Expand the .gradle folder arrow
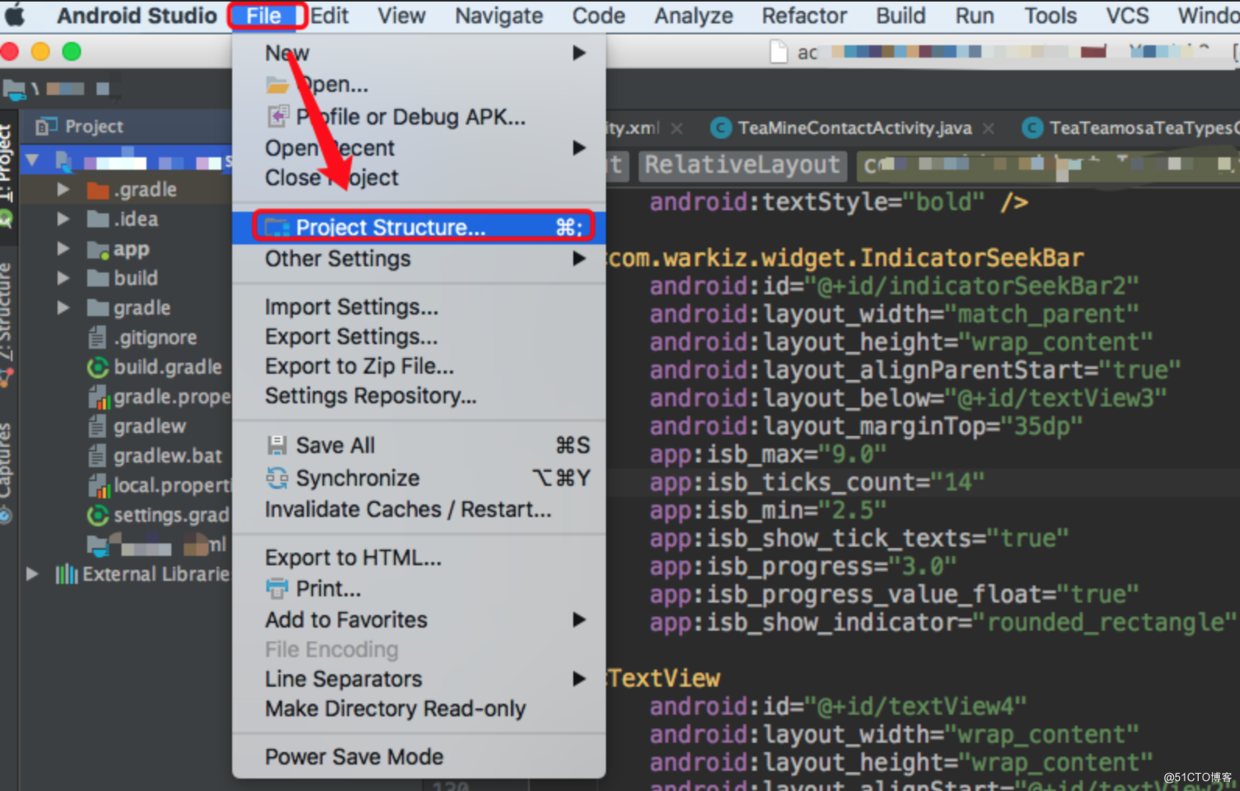Image resolution: width=1240 pixels, height=791 pixels. (63, 189)
